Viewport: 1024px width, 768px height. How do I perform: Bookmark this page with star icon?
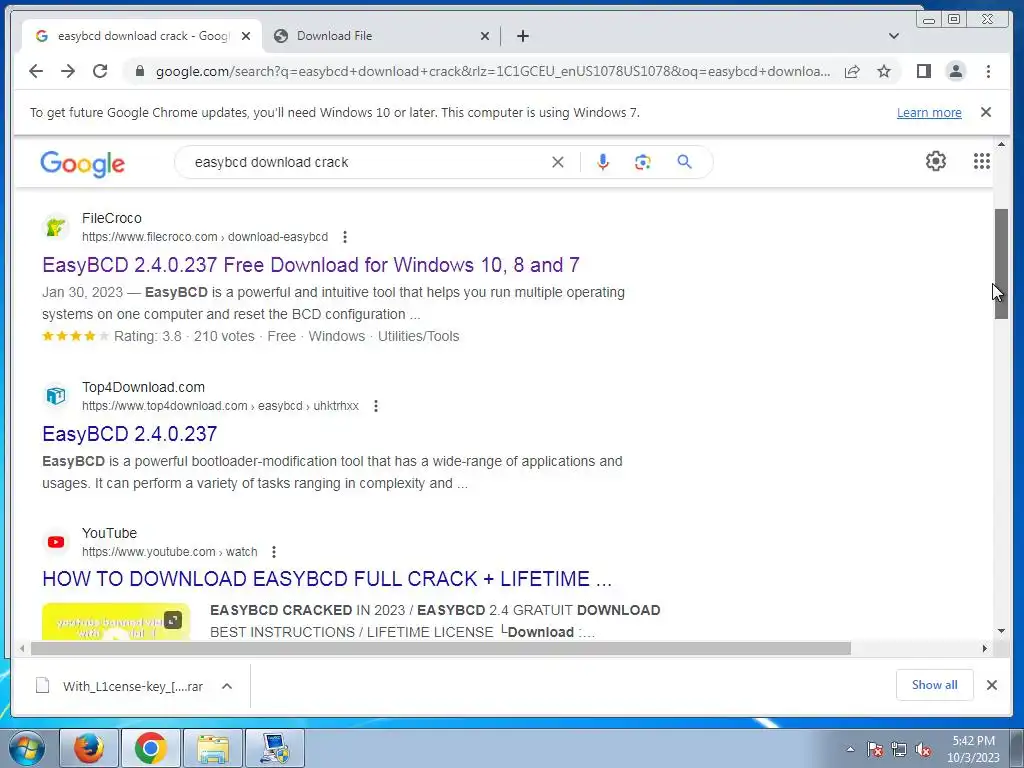(884, 71)
